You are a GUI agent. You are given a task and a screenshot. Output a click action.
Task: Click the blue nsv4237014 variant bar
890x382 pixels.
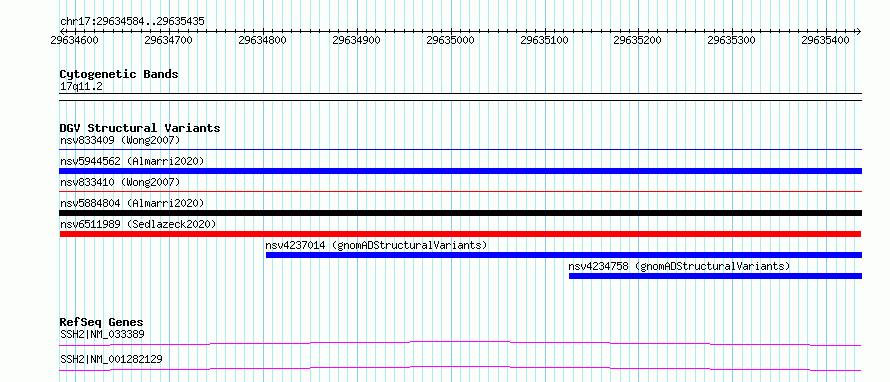click(x=564, y=255)
